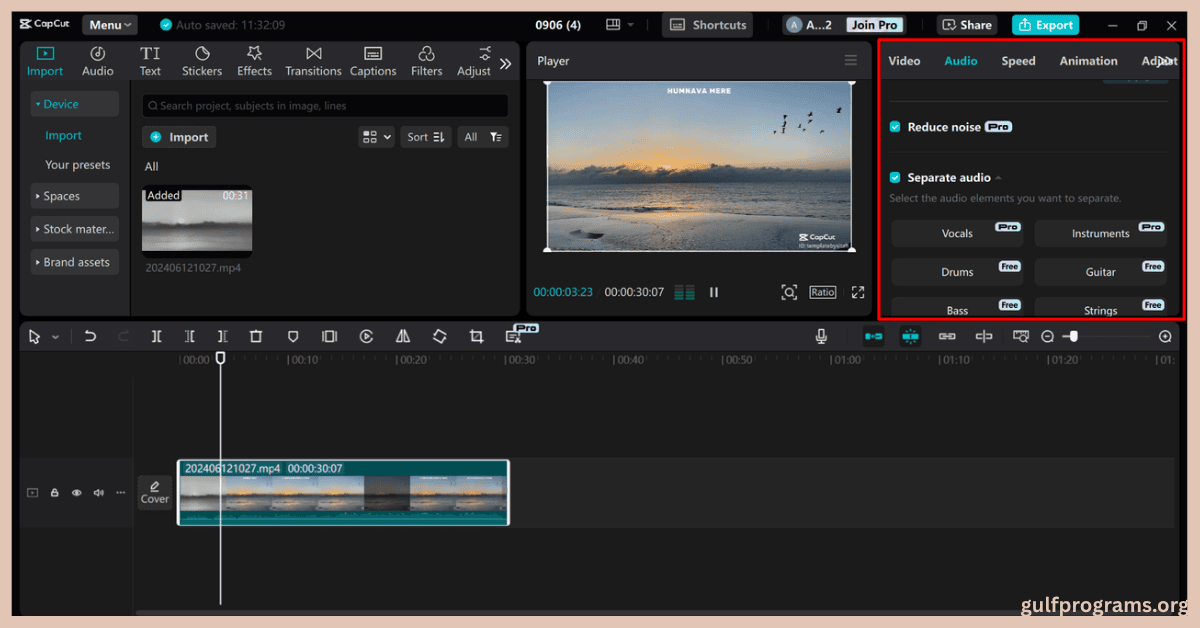1200x628 pixels.
Task: Click the undo arrow in timeline toolbar
Action: coord(90,337)
